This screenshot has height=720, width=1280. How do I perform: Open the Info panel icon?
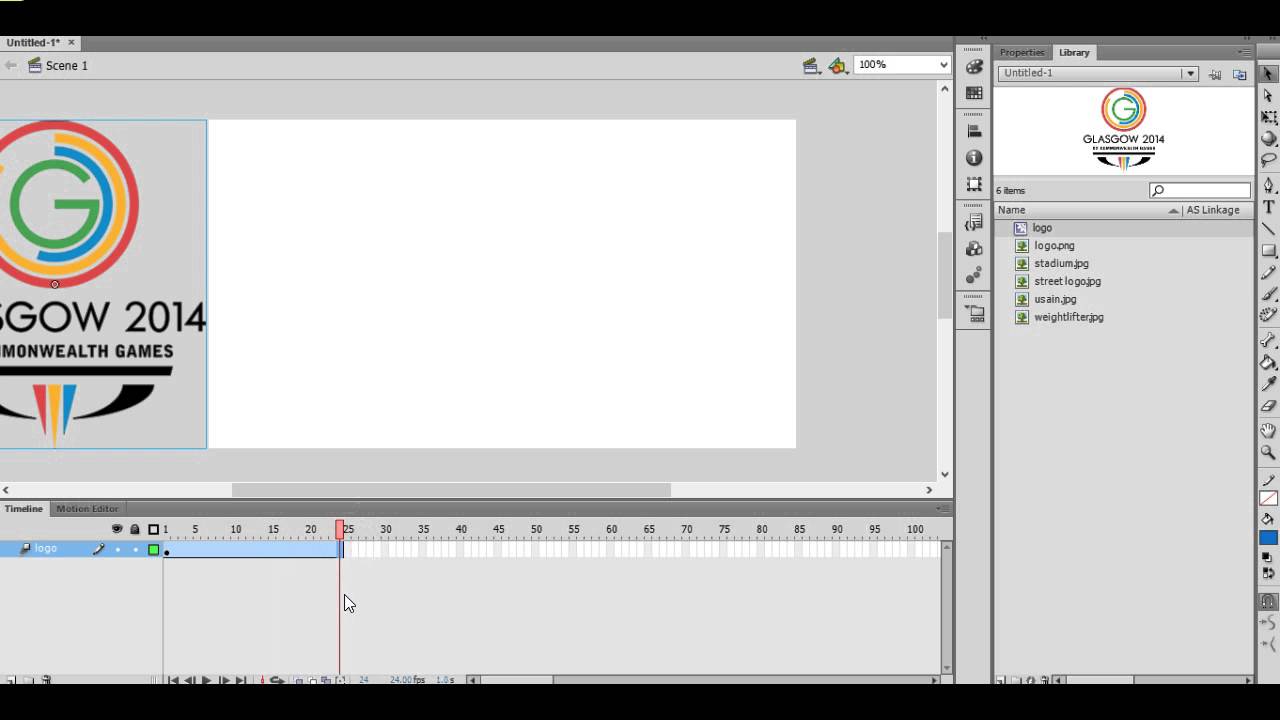(974, 158)
